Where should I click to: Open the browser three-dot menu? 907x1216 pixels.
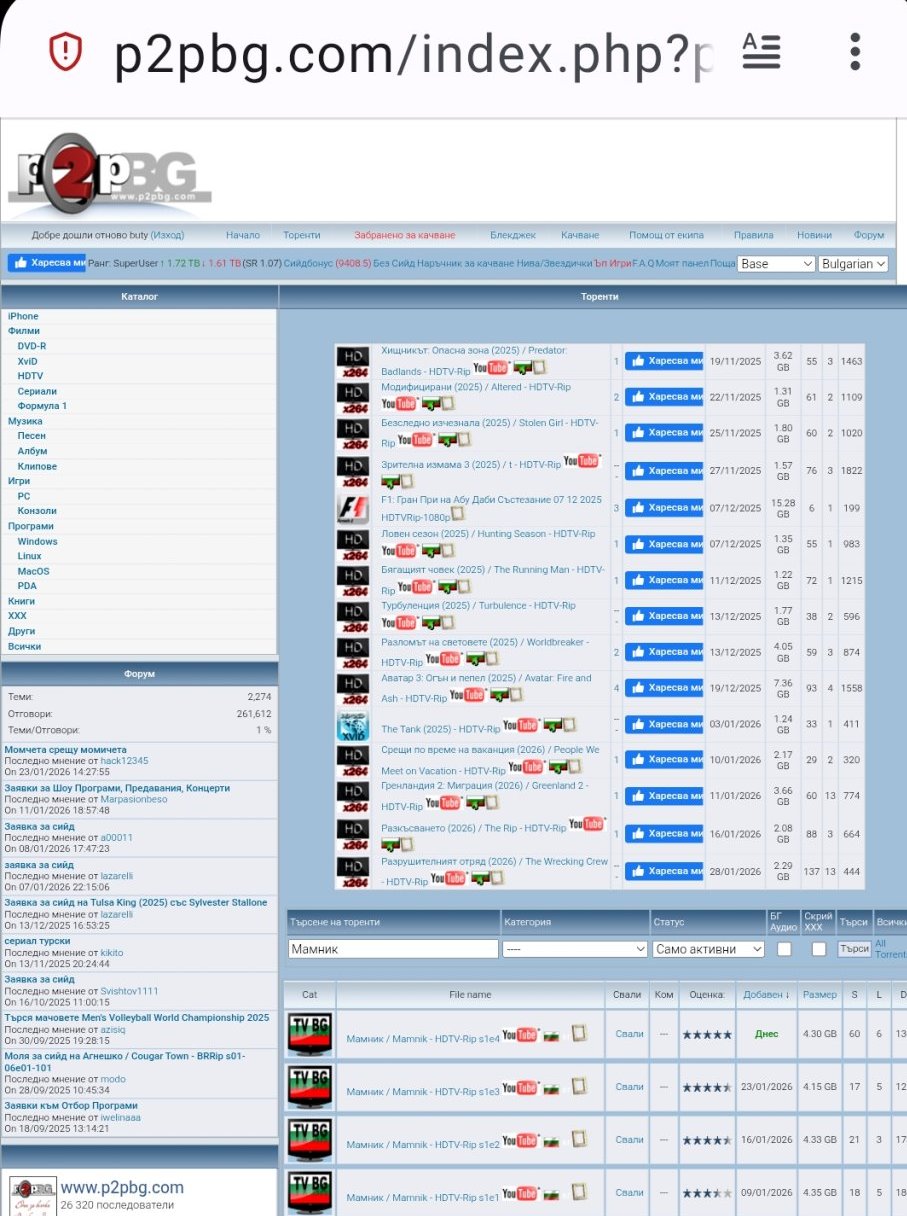[855, 51]
